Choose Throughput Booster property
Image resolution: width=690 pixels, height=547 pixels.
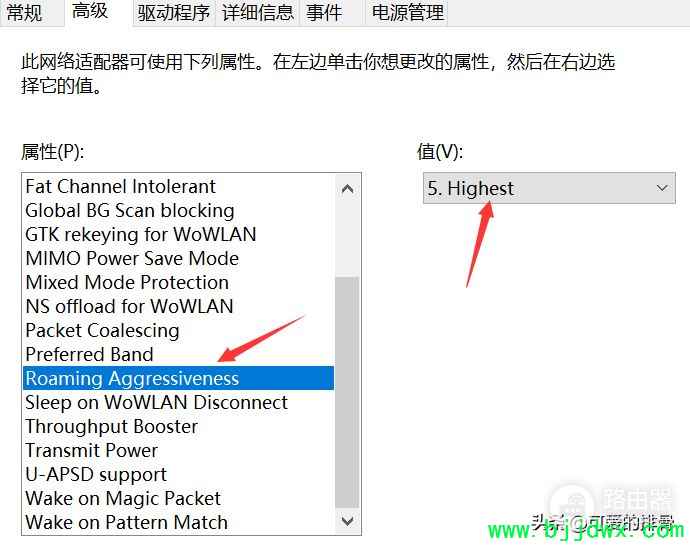coord(178,426)
